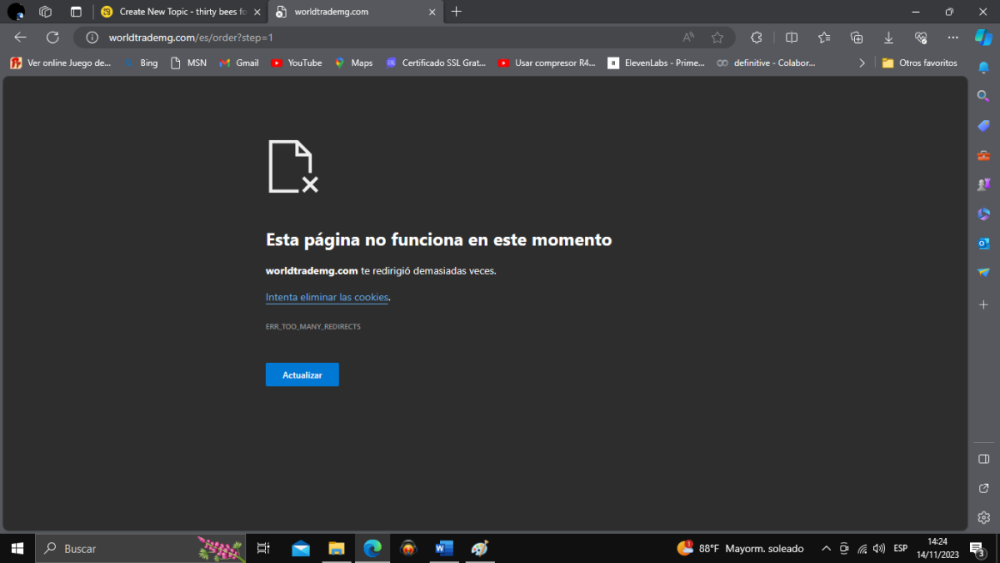
Task: Open the workspaces icon
Action: (45, 11)
